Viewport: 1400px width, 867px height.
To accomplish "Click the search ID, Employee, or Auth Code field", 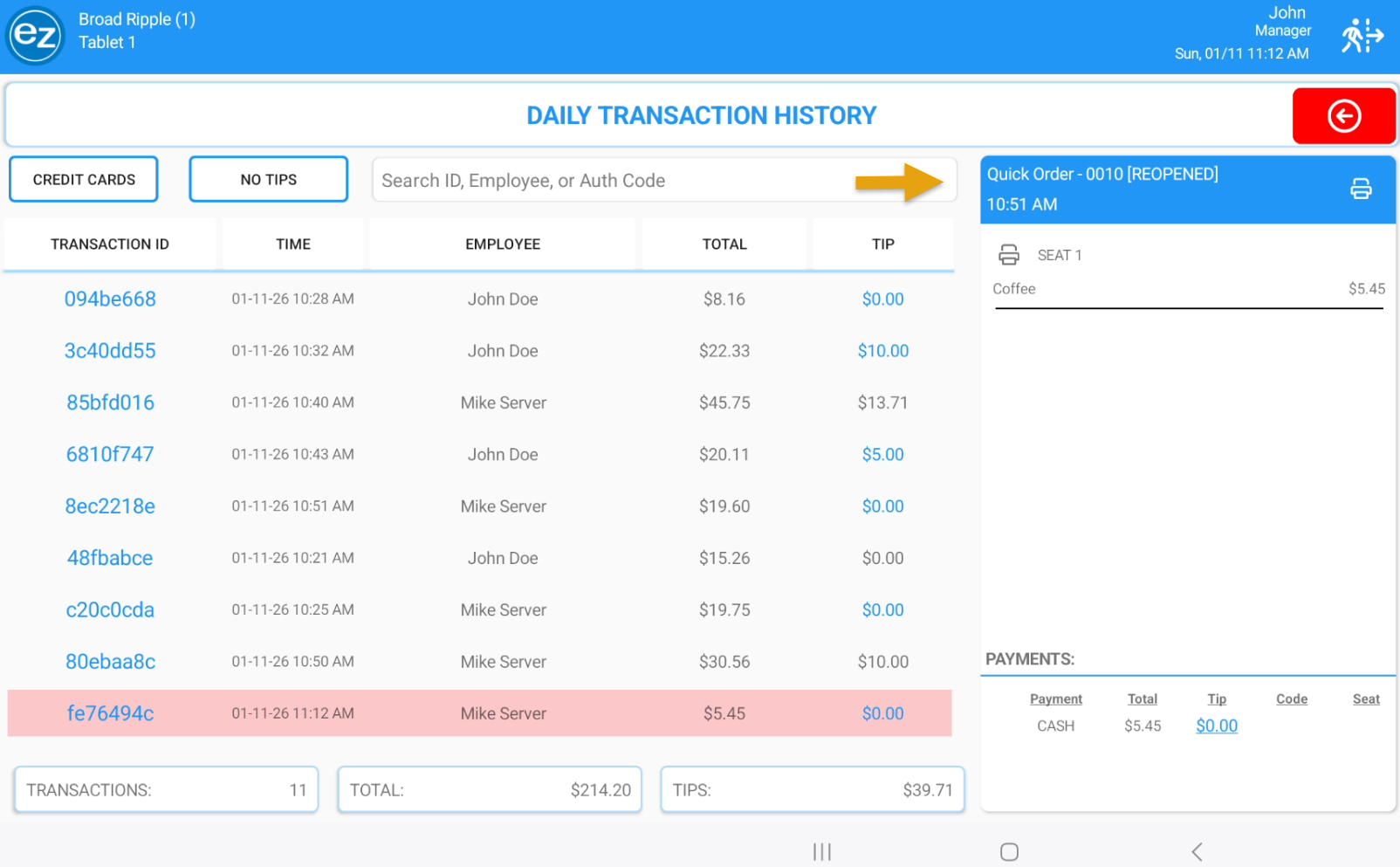I will [x=664, y=181].
